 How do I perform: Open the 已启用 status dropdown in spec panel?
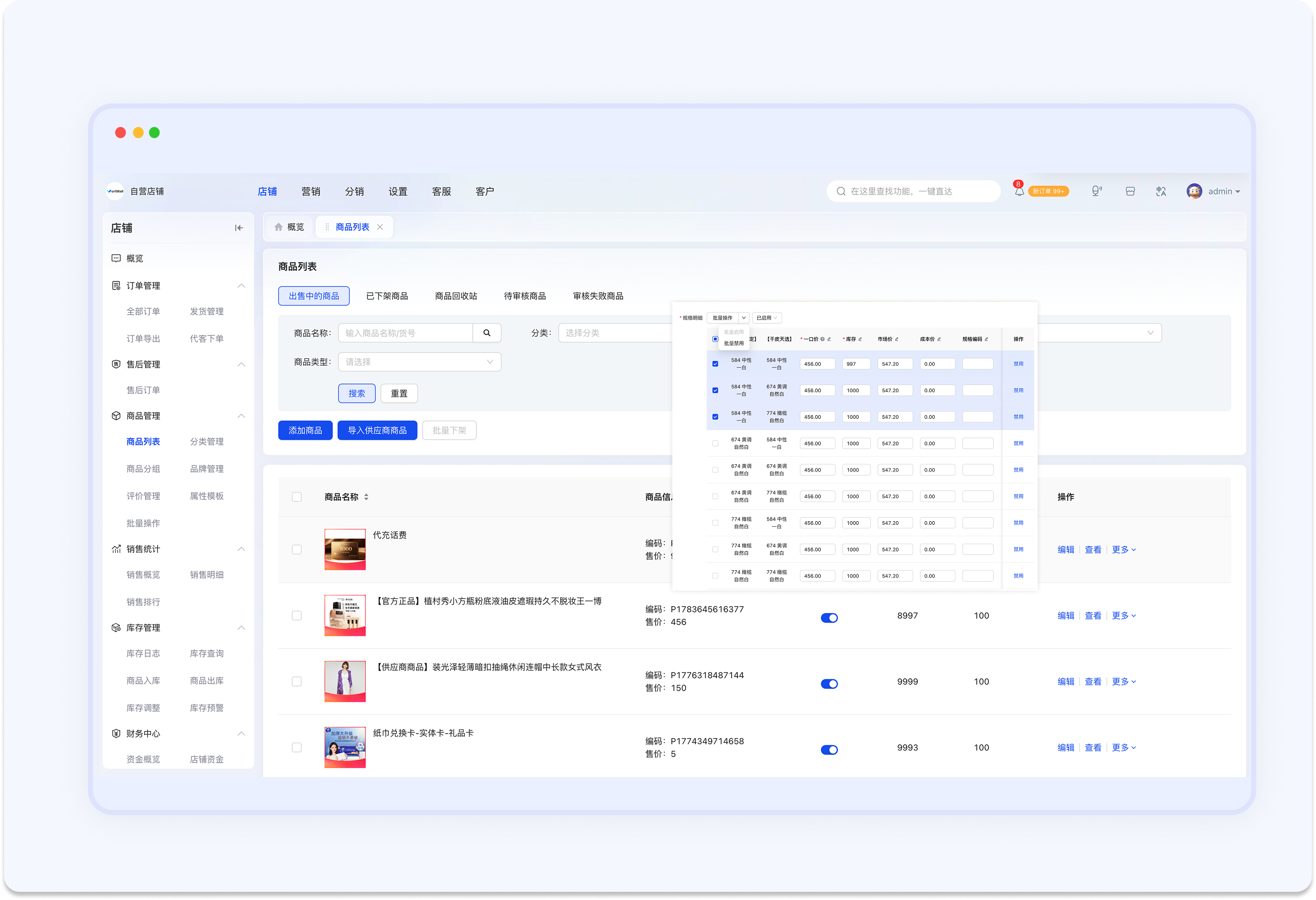point(766,318)
